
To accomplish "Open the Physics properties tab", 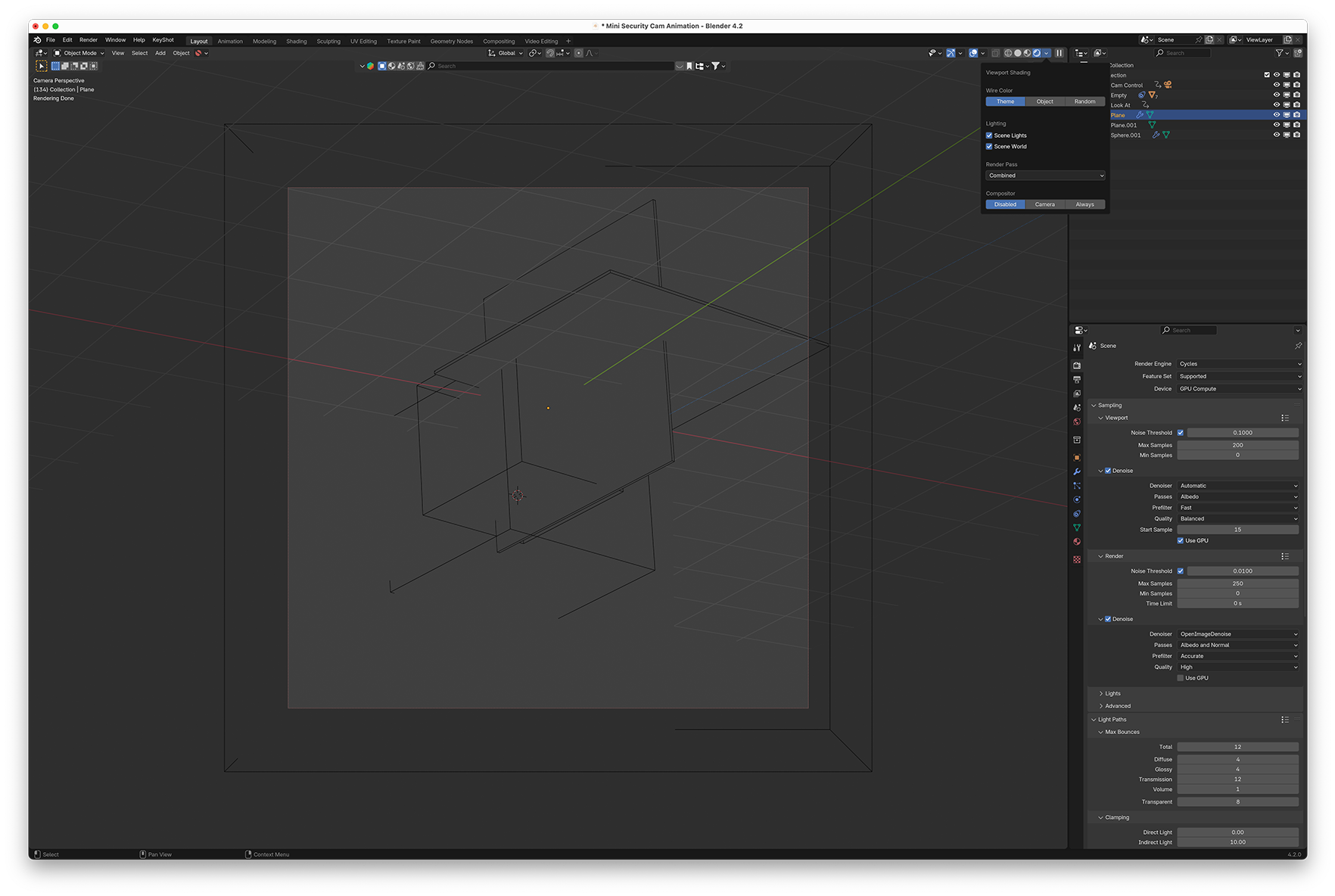I will [1077, 500].
